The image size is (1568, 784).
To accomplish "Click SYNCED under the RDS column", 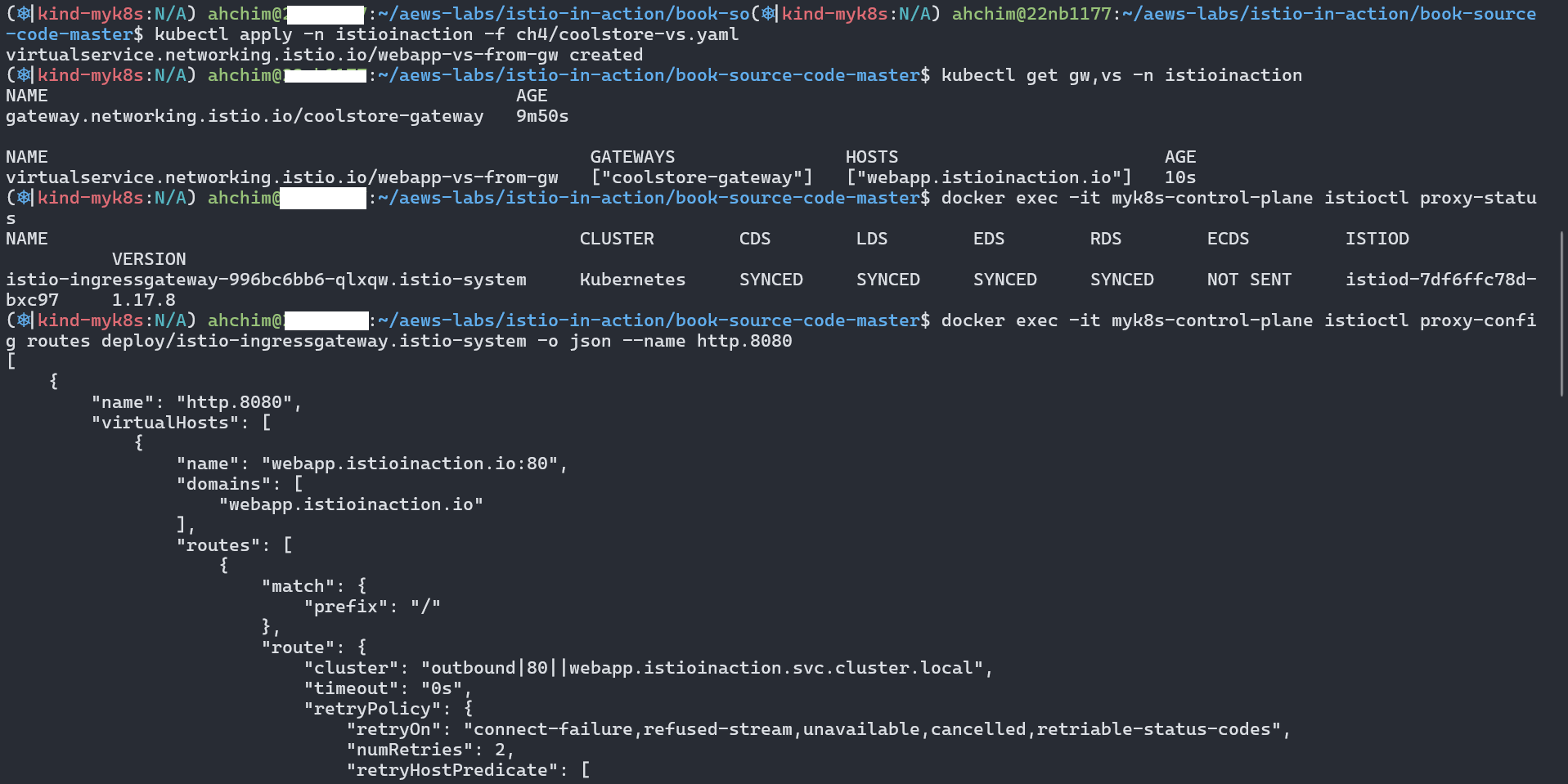I will coord(1122,280).
